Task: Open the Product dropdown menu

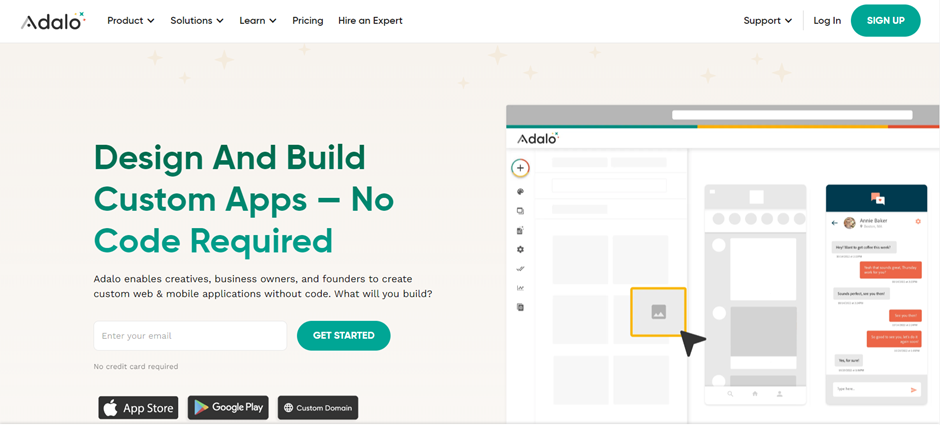Action: [131, 20]
